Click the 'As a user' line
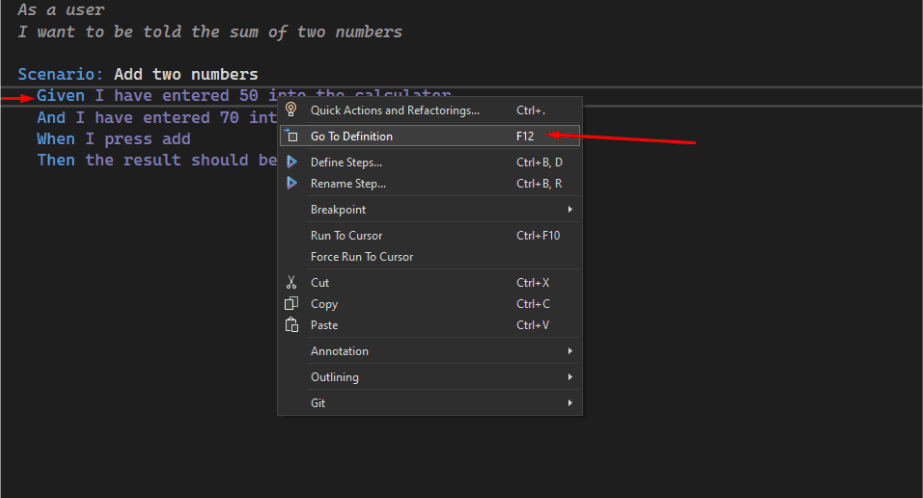The width and height of the screenshot is (923, 498). (x=61, y=10)
